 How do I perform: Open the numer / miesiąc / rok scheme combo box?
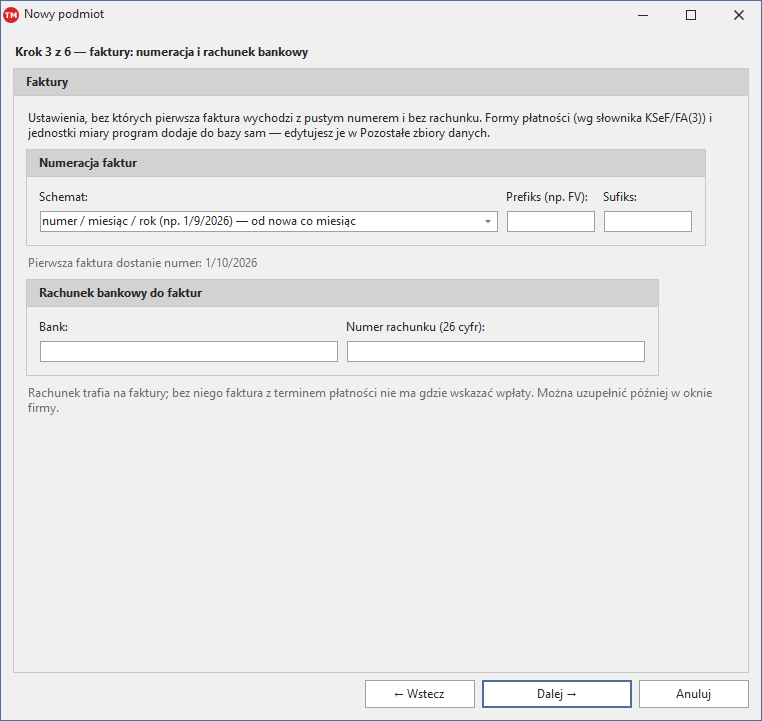pos(269,222)
